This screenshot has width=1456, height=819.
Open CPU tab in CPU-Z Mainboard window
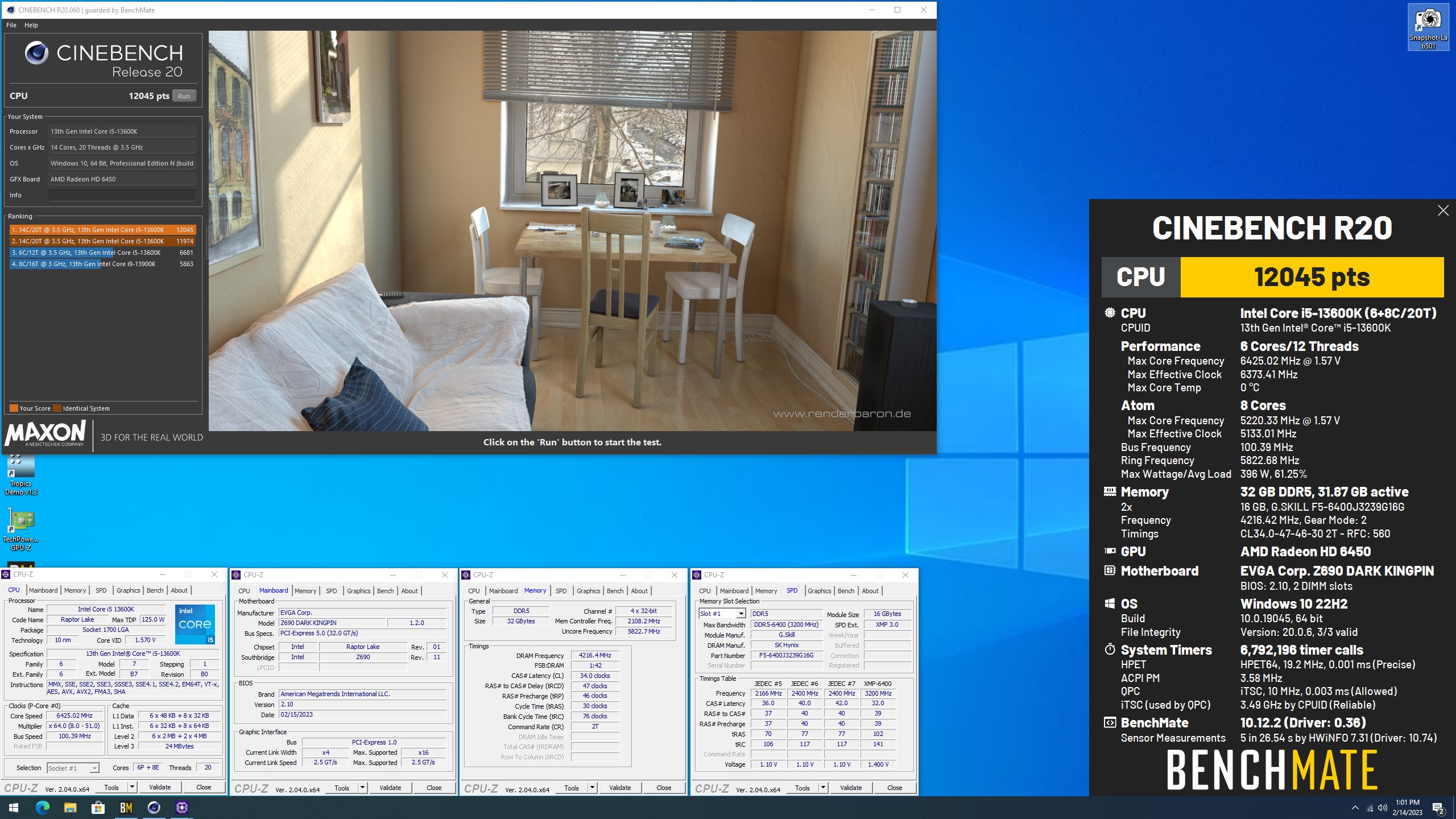coord(244,591)
